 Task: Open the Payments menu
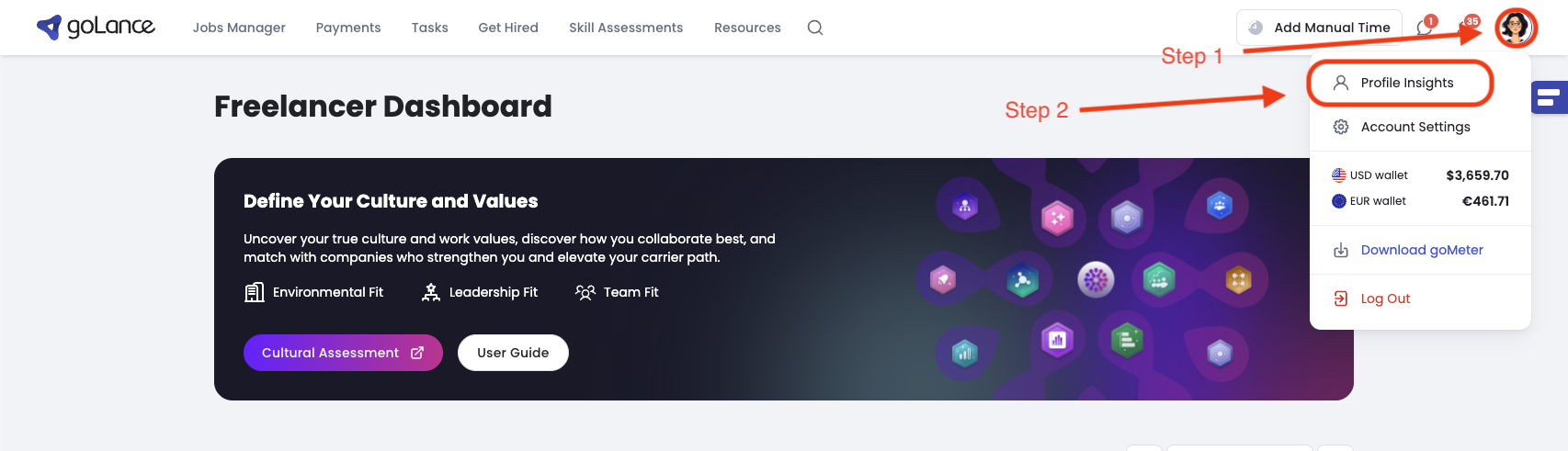pos(348,28)
